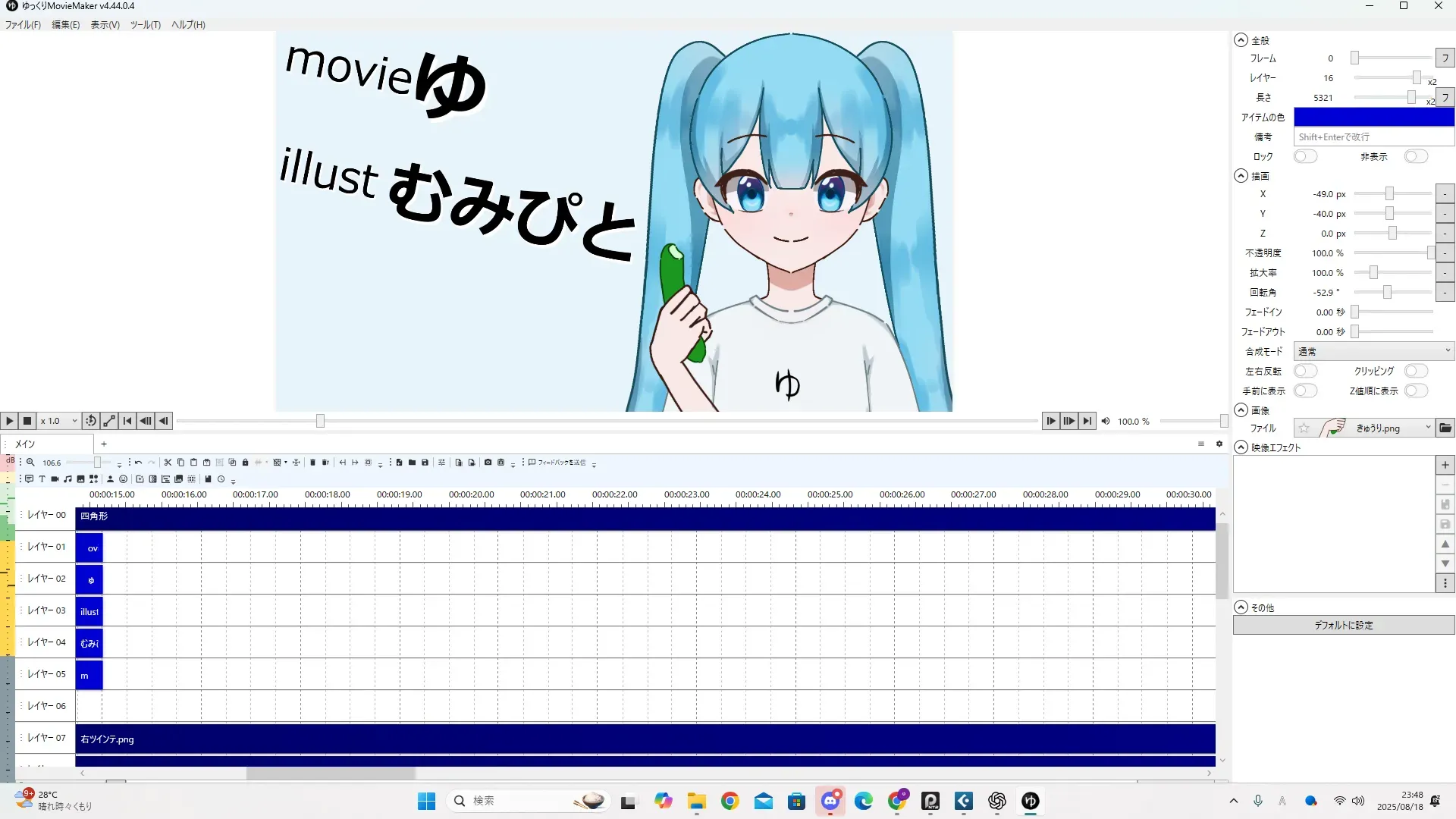This screenshot has height=819, width=1456.
Task: Collapse the 描画 section expander
Action: 1241,176
